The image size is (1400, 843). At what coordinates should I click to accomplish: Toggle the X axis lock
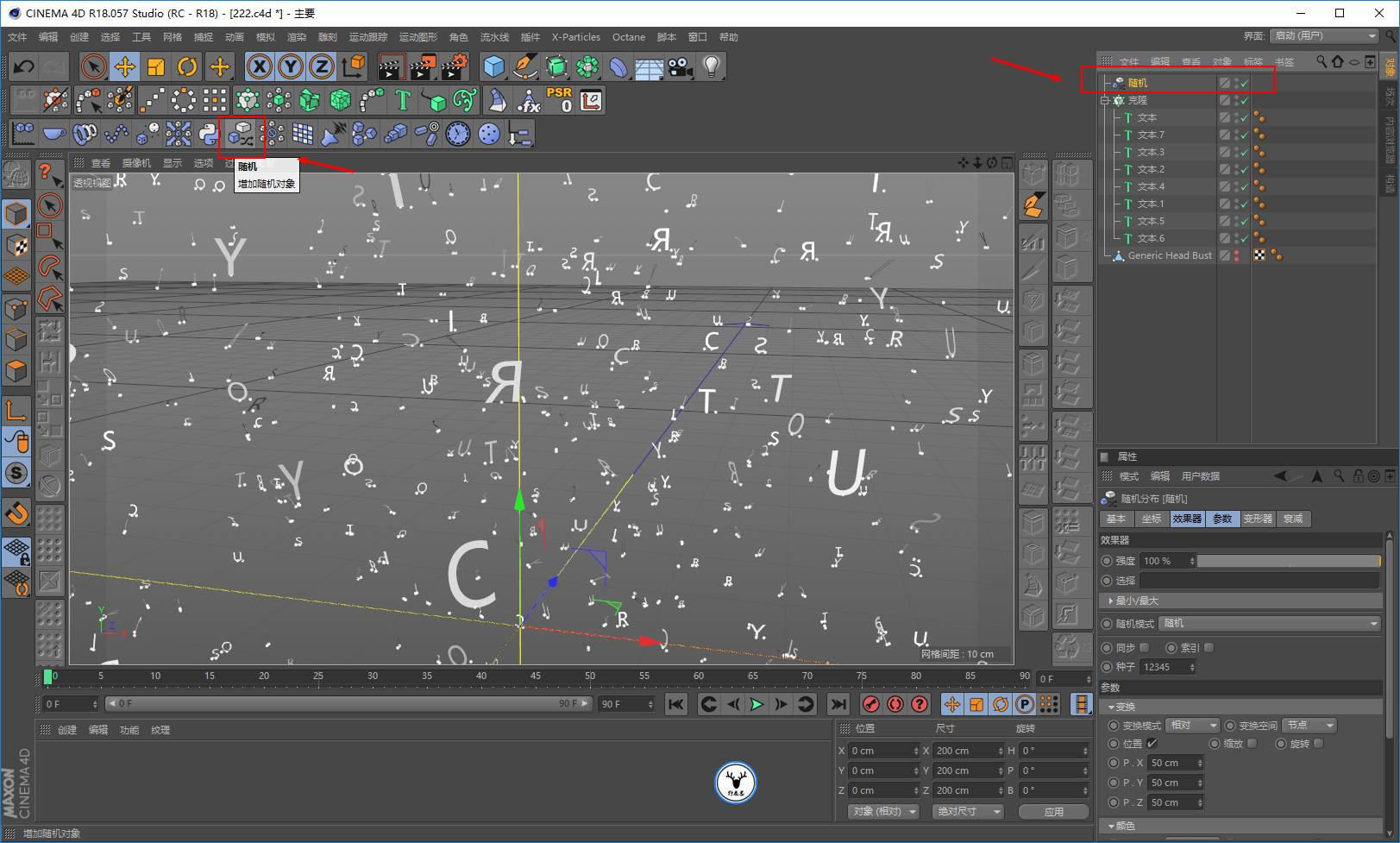click(x=260, y=66)
